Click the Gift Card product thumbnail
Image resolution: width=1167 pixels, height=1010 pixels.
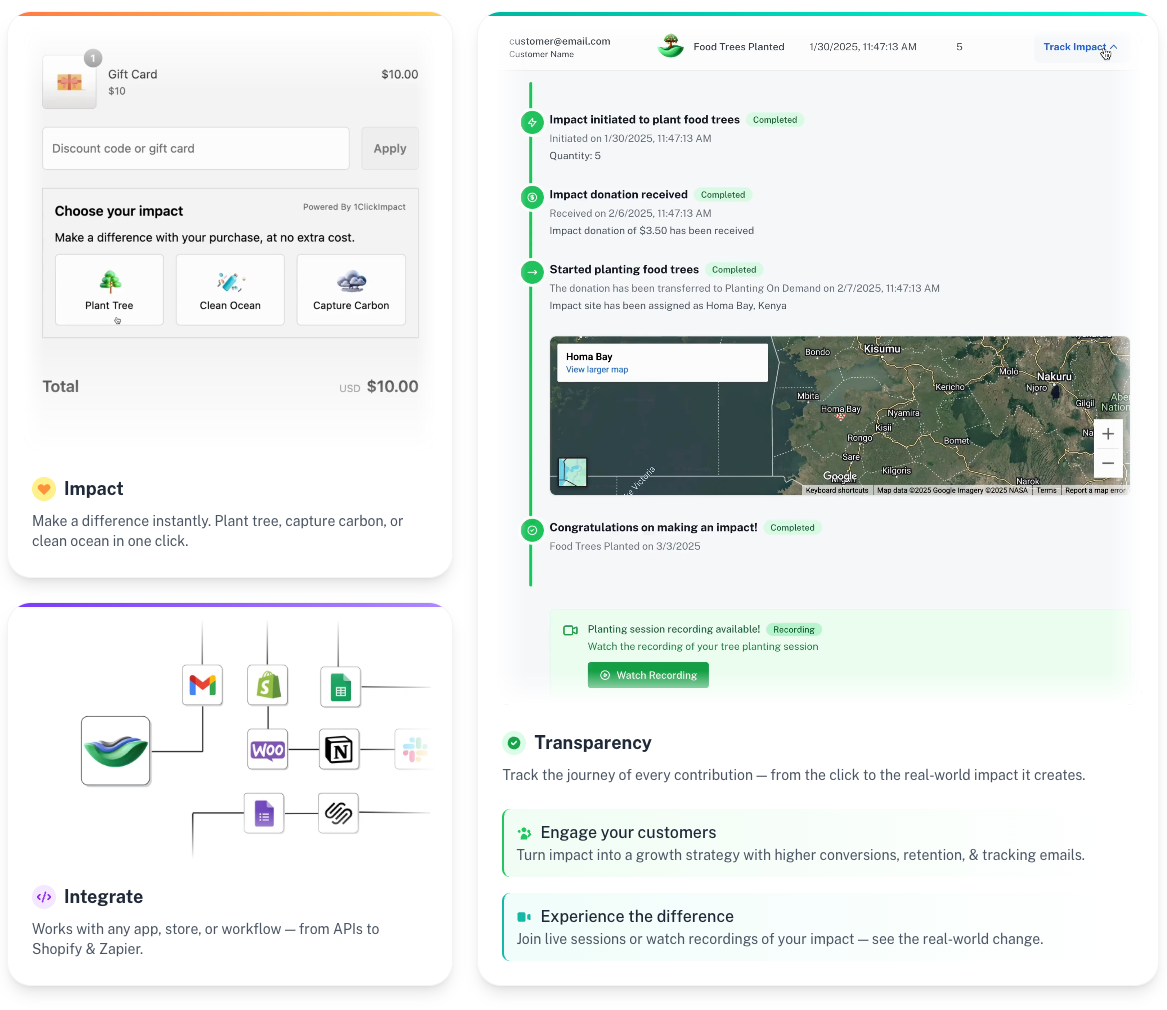[x=69, y=82]
